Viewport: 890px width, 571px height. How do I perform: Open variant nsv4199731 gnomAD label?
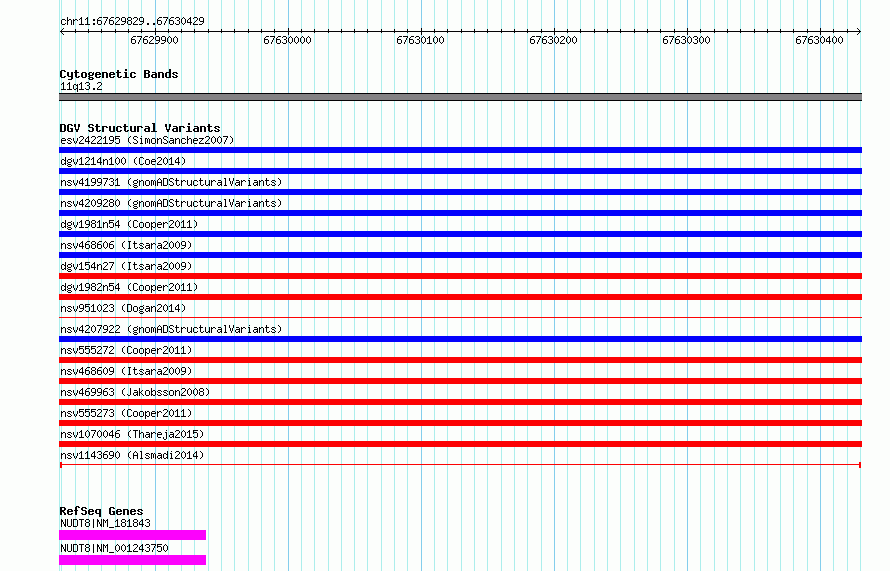coord(171,182)
